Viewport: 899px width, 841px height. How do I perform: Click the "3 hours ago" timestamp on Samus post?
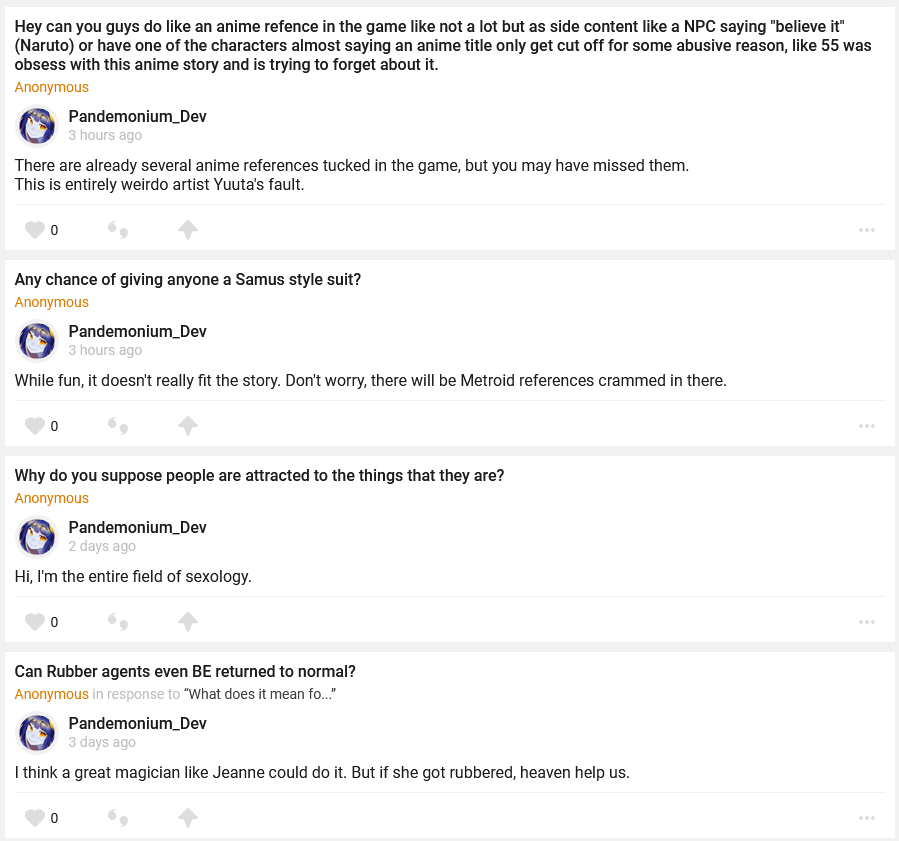(105, 350)
